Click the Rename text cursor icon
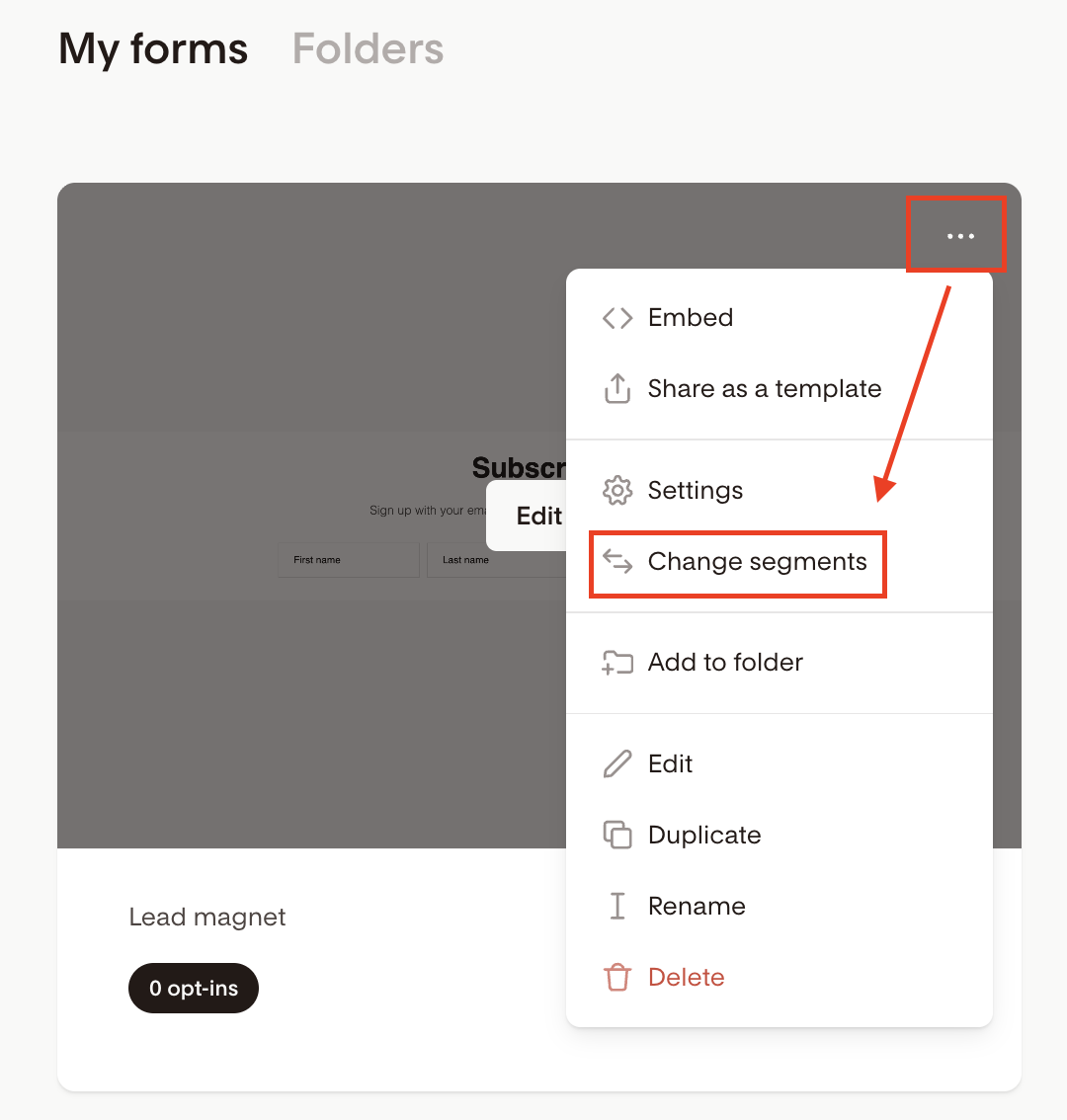1067x1120 pixels. (x=617, y=907)
